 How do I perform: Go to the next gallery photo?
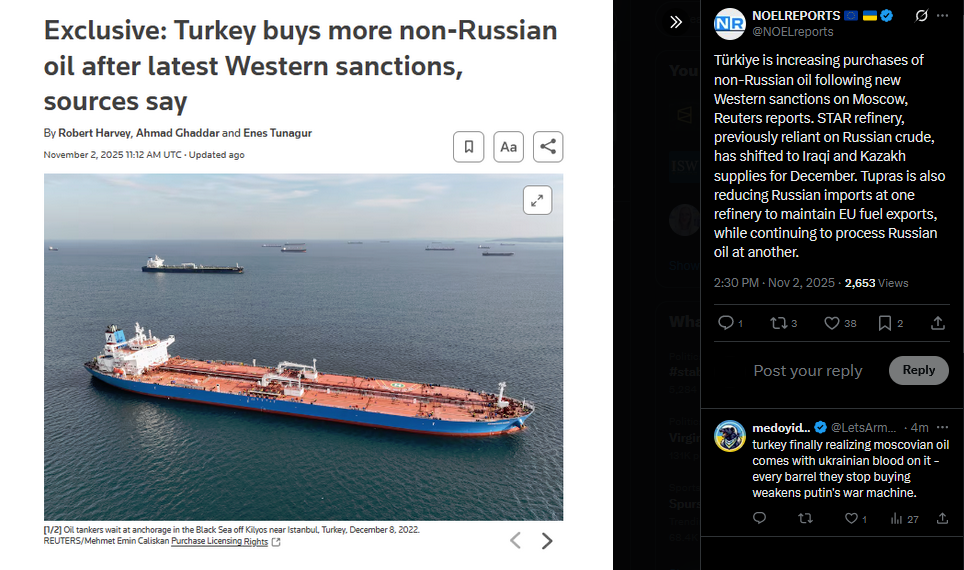(x=547, y=540)
